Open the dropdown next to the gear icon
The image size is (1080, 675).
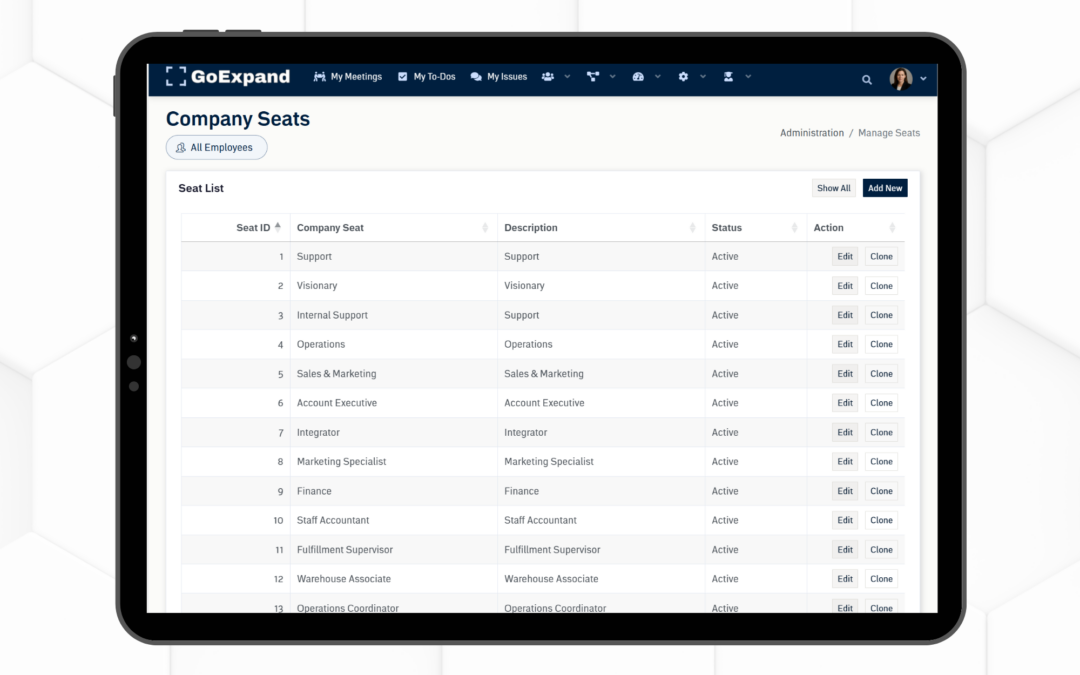pos(702,76)
